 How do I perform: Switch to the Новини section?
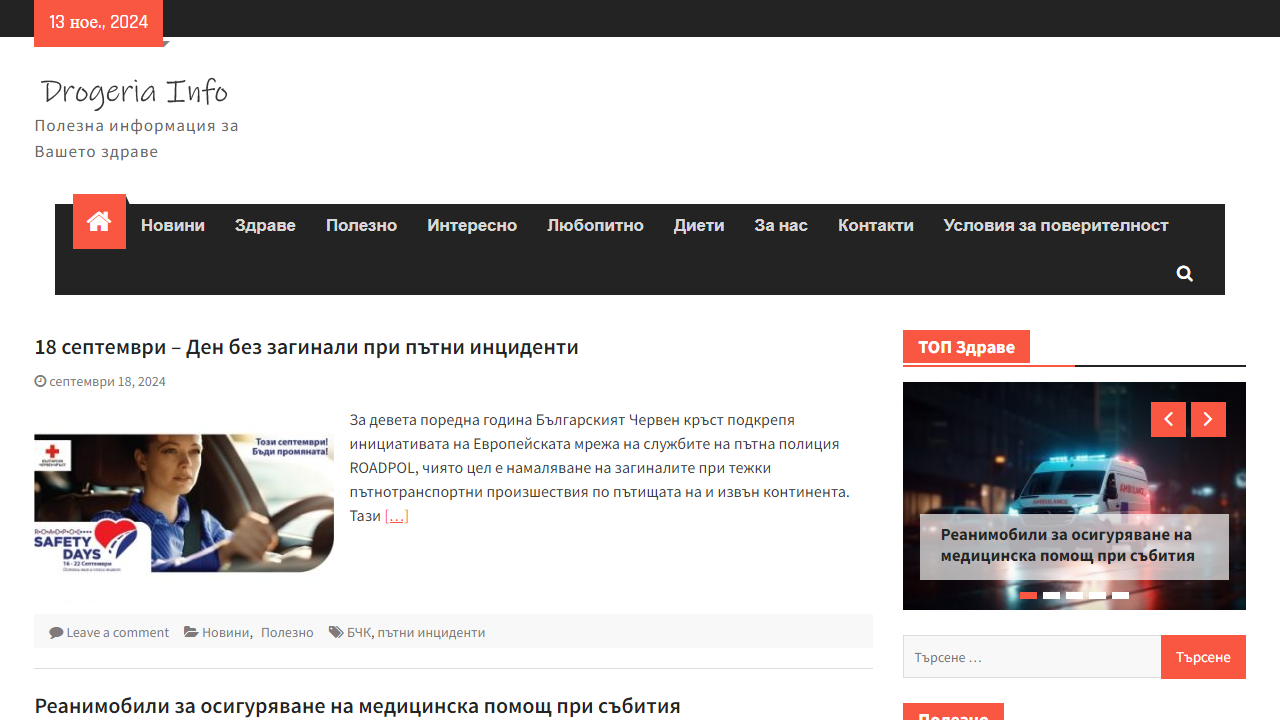[x=172, y=225]
